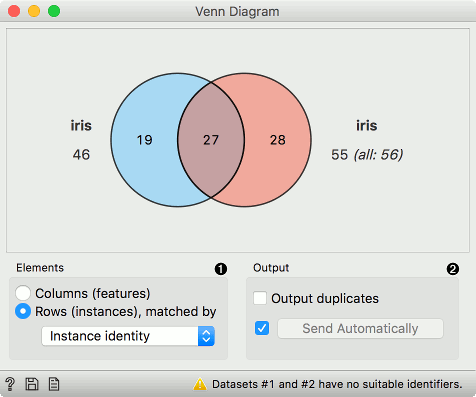This screenshot has height=397, width=476.
Task: Open the help question mark icon
Action: pyautogui.click(x=10, y=384)
